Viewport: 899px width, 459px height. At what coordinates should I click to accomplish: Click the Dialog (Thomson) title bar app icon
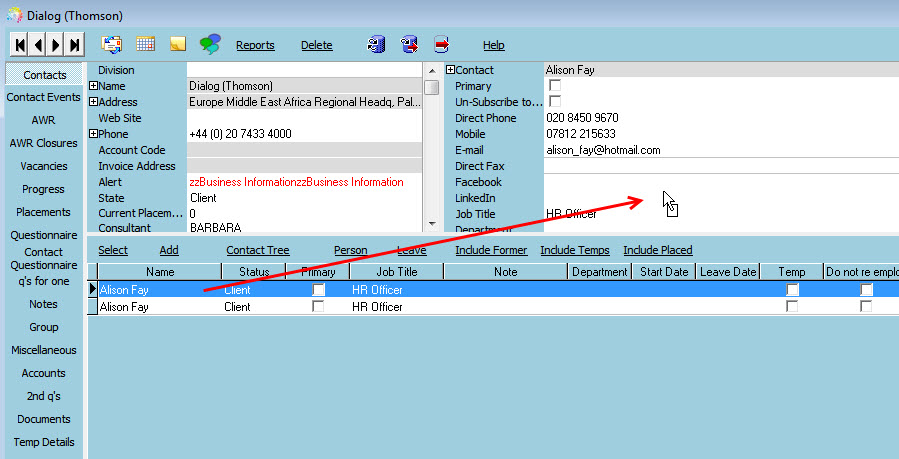(x=14, y=15)
